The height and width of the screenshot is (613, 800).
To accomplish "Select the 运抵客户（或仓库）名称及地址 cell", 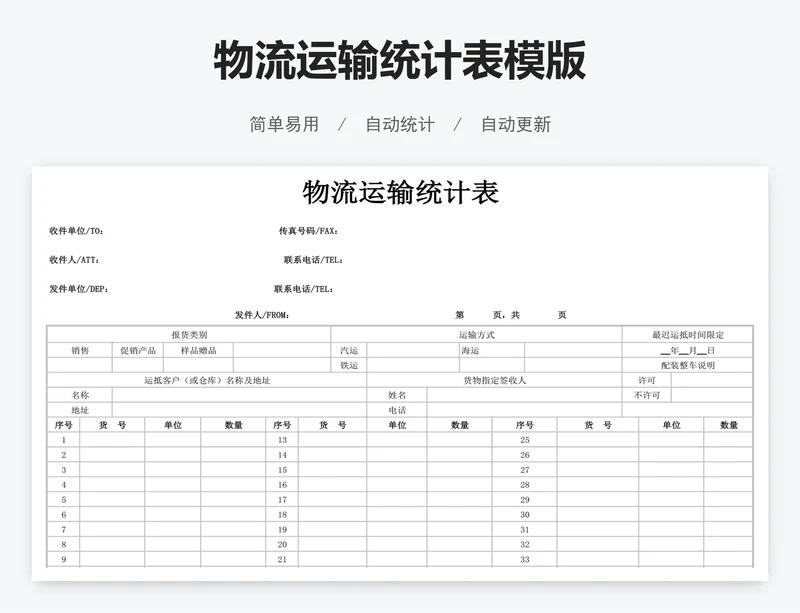I will coord(207,380).
